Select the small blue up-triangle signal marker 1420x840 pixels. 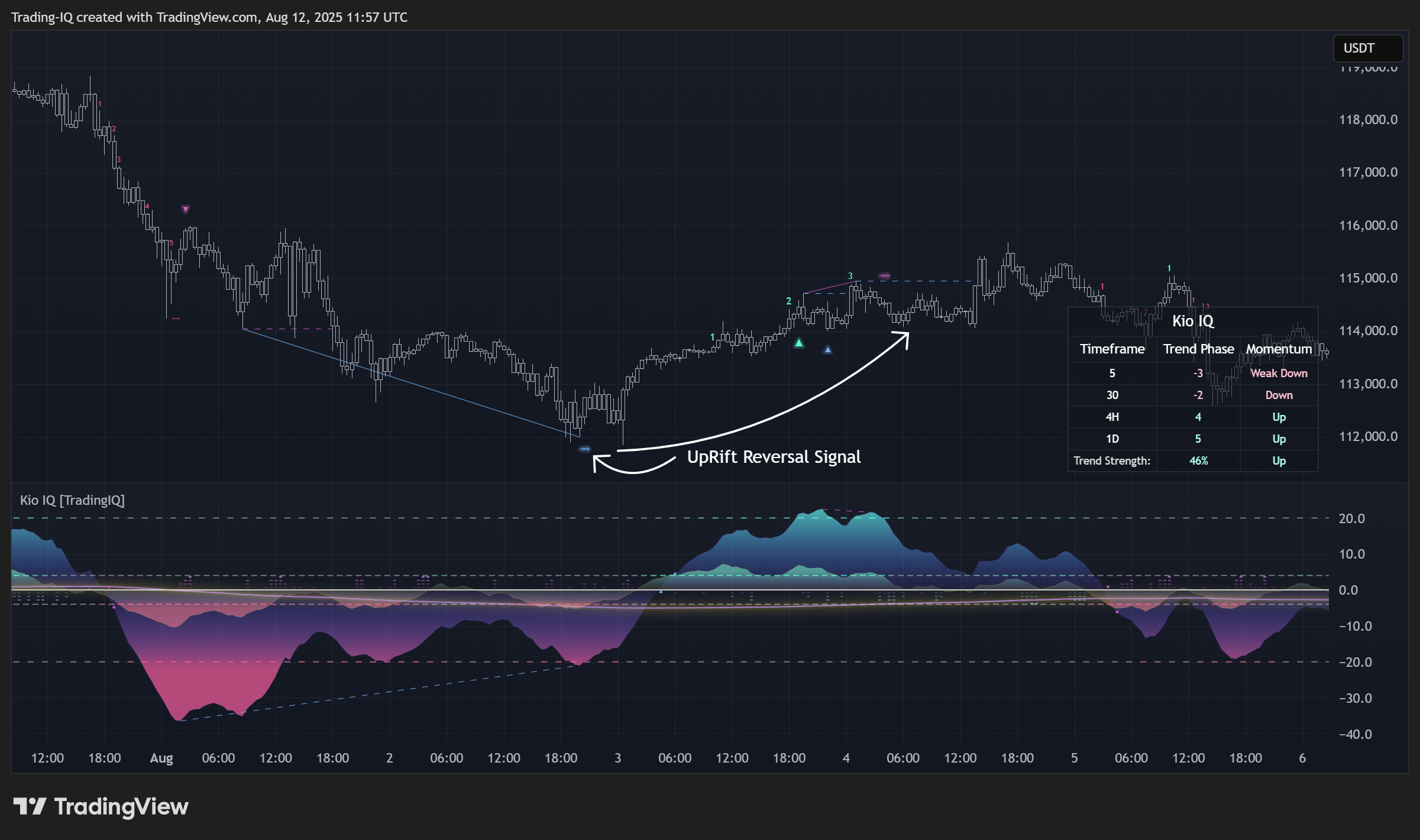click(827, 350)
